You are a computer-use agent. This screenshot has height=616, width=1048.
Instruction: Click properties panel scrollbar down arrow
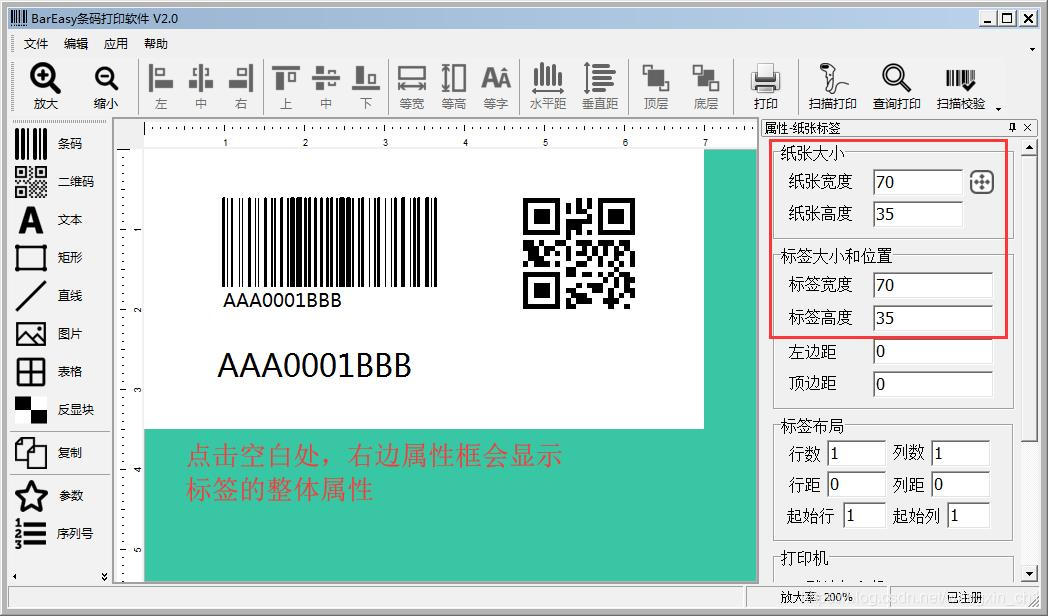[x=1029, y=573]
